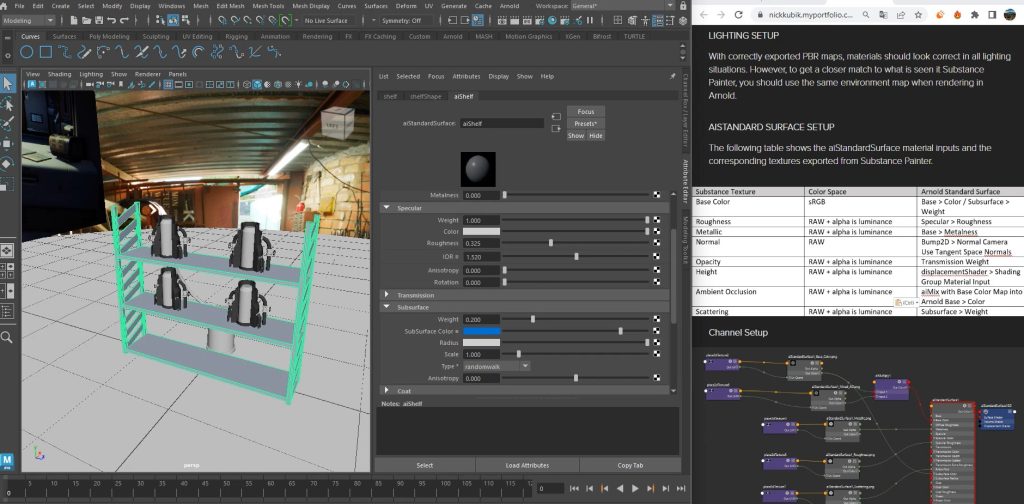Undo using the curved back arrow icon
The image size is (1024, 504).
[x=112, y=20]
